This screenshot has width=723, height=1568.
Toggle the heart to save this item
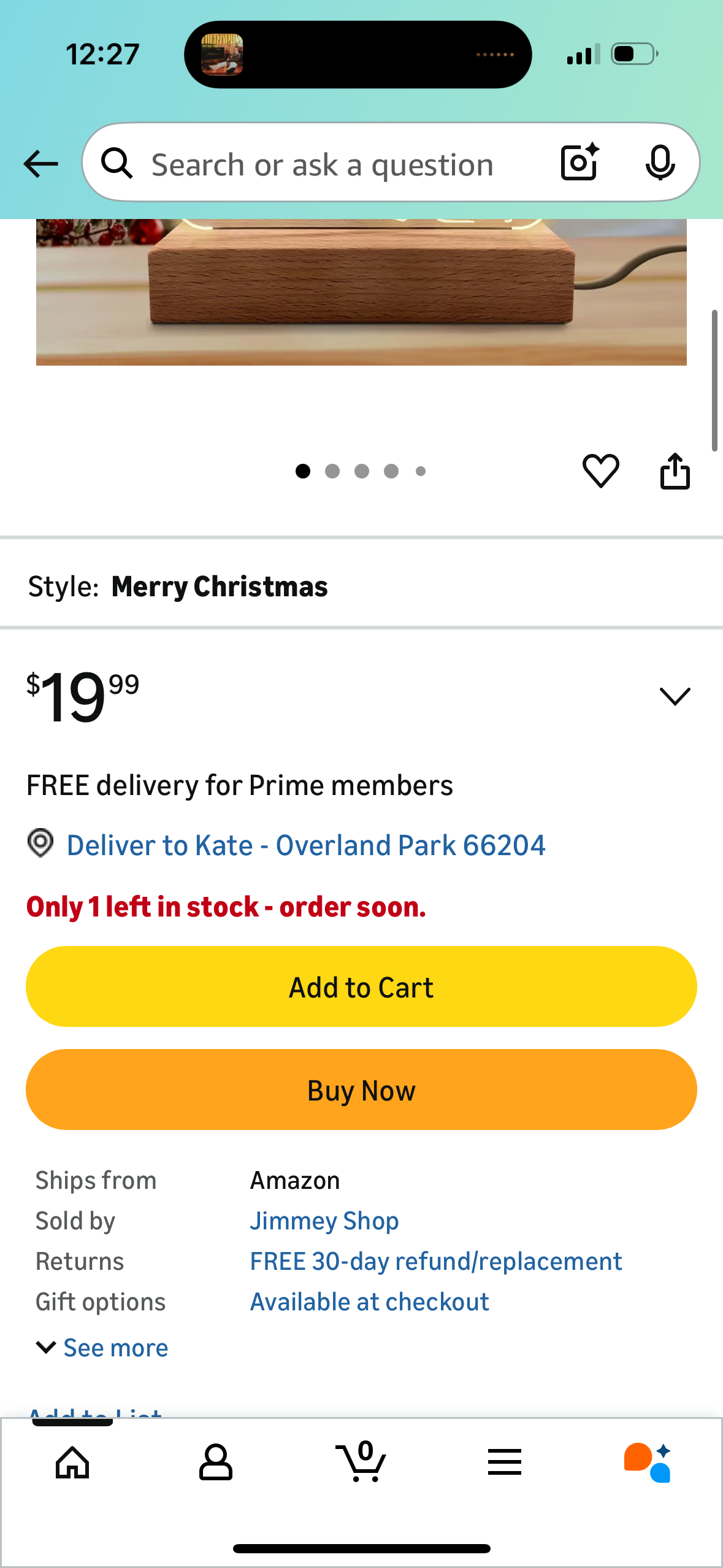(x=601, y=471)
